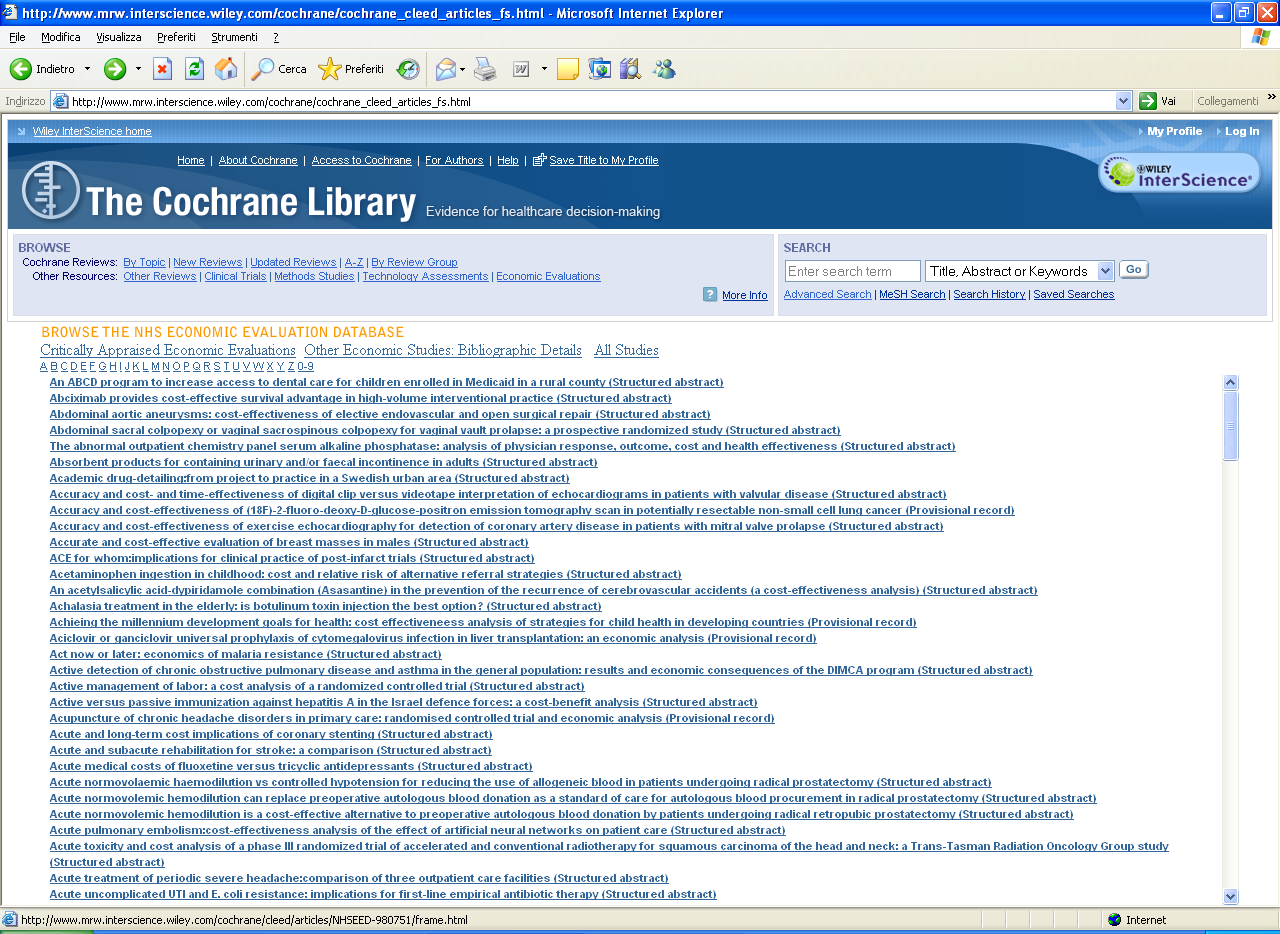Open By Review Group link
The image size is (1280, 934).
414,263
